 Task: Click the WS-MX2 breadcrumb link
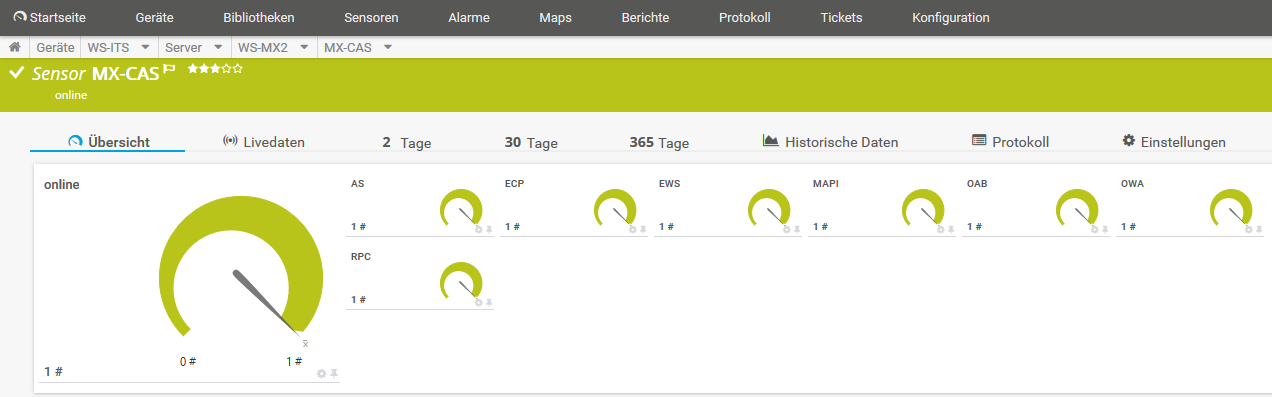tap(263, 47)
